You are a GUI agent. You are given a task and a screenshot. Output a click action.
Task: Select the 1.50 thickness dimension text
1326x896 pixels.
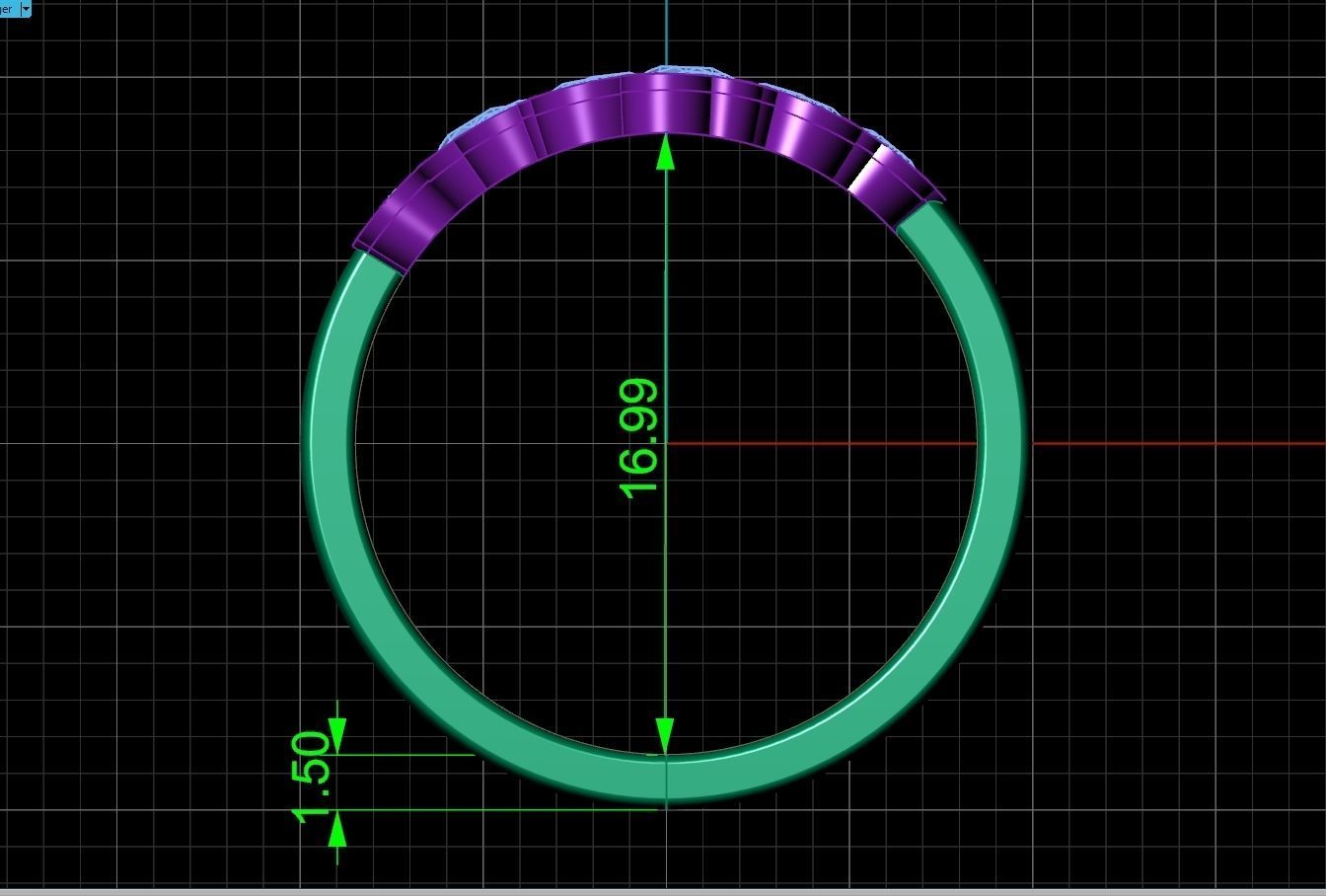click(313, 776)
